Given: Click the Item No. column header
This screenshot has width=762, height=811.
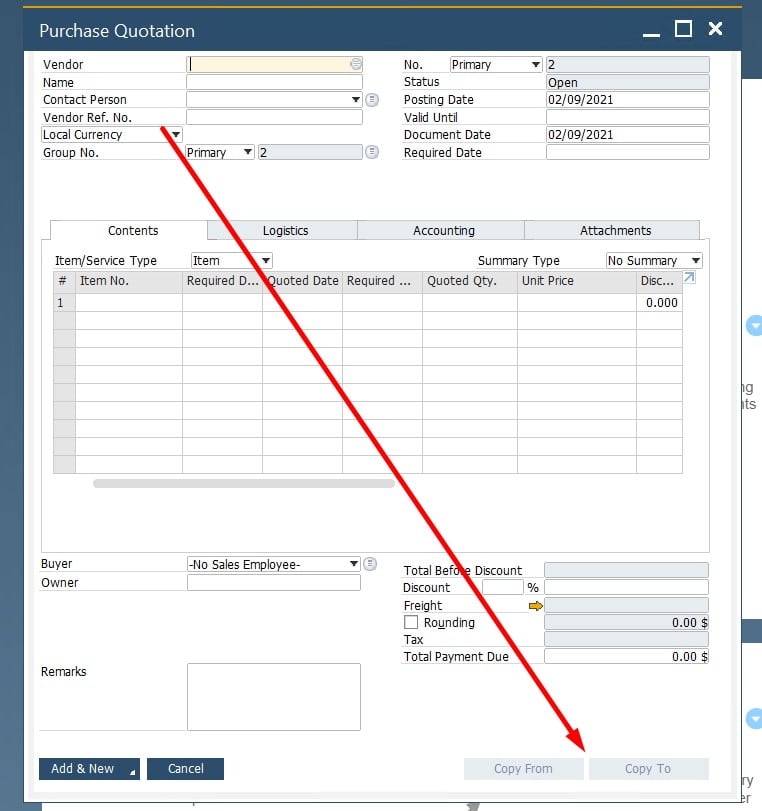Looking at the screenshot, I should pos(129,281).
